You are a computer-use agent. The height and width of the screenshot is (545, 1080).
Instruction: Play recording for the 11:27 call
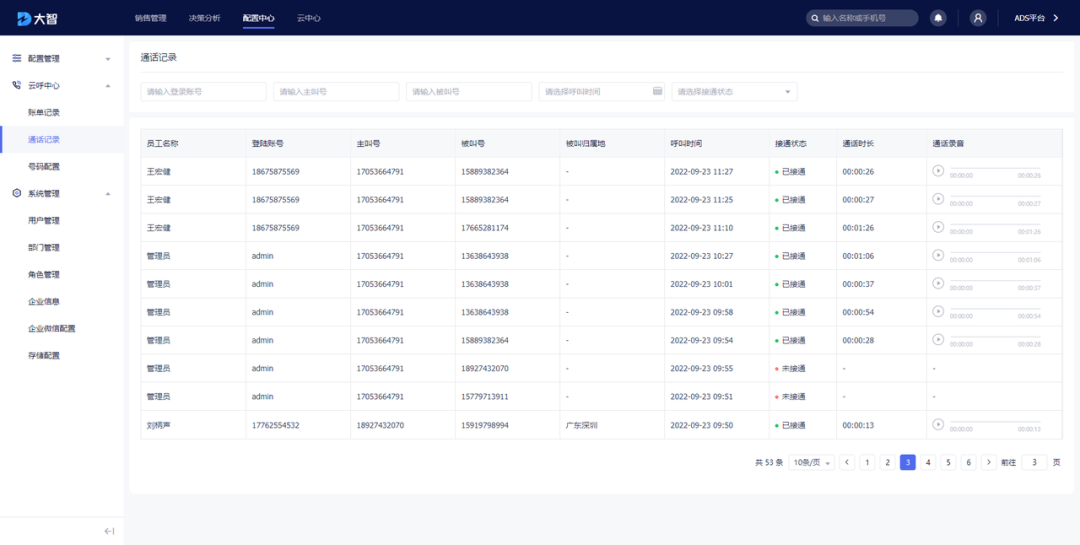(x=938, y=171)
